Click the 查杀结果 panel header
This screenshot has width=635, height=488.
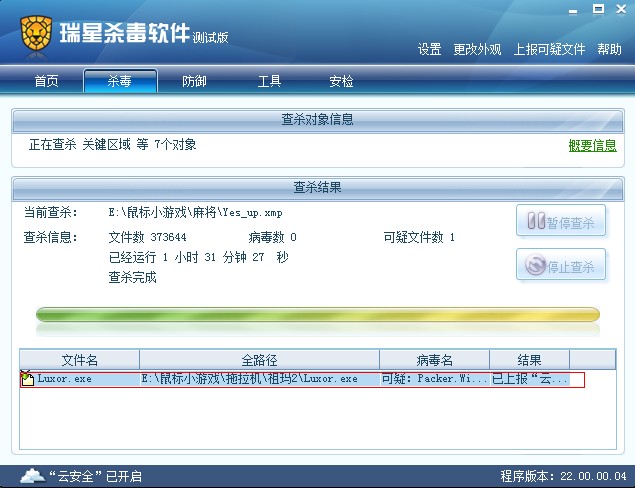point(318,188)
